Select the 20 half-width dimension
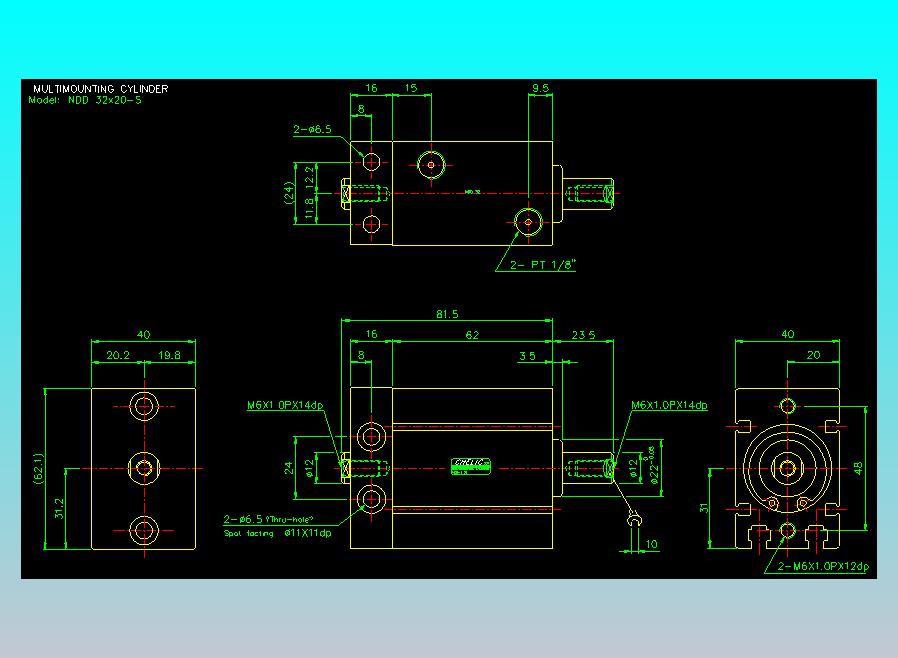The width and height of the screenshot is (898, 658). coord(813,355)
